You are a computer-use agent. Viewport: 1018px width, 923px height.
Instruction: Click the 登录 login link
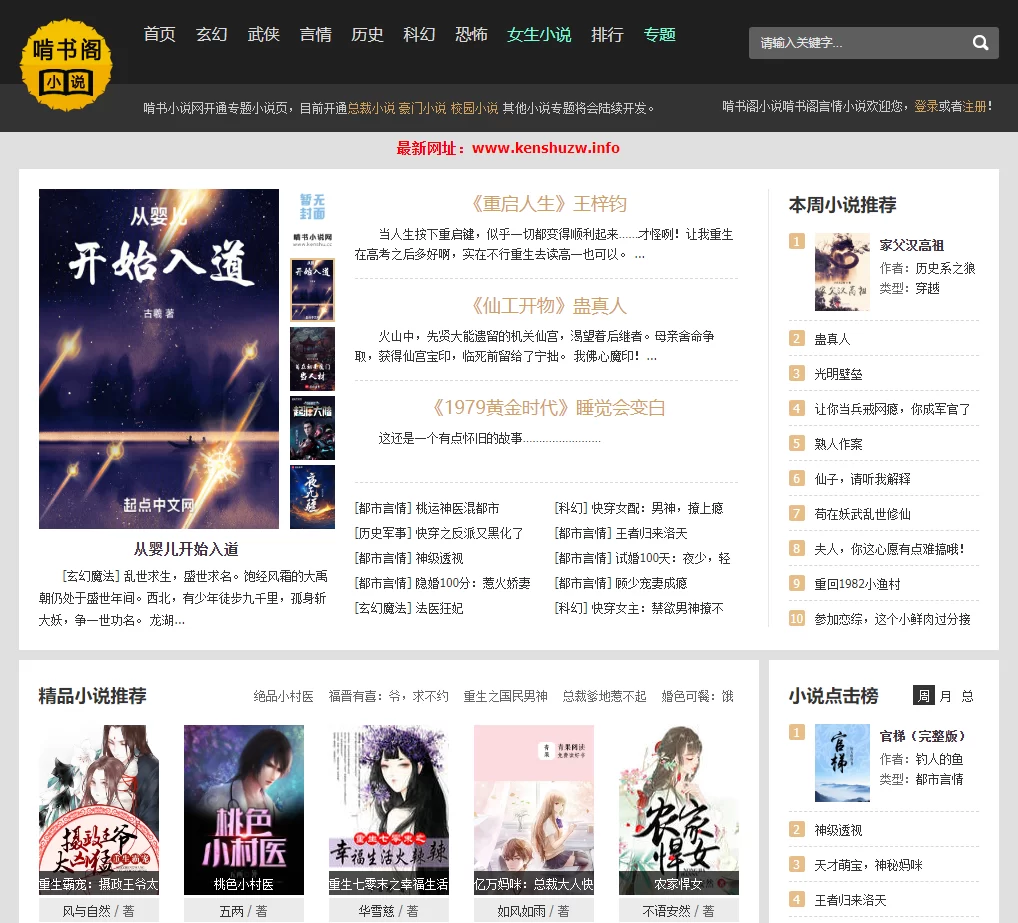pyautogui.click(x=926, y=106)
